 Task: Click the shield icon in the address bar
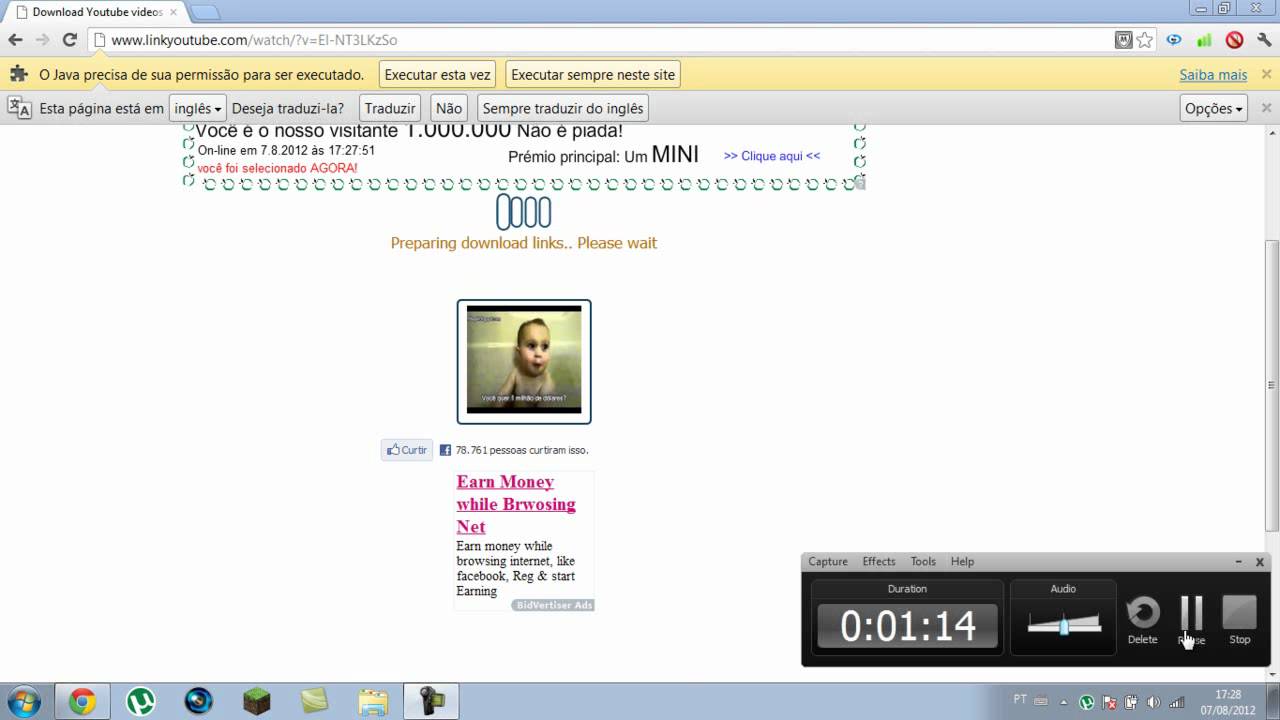[1124, 40]
